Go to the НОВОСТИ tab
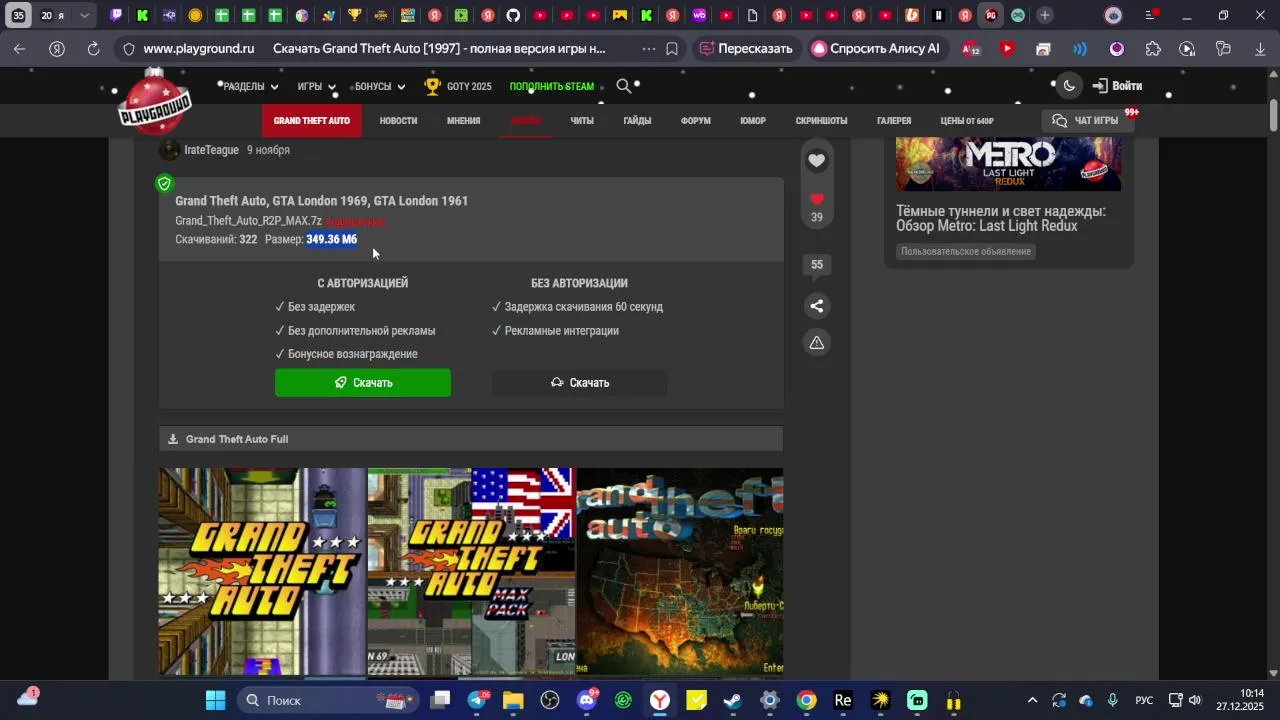Viewport: 1280px width, 720px height. click(x=398, y=121)
